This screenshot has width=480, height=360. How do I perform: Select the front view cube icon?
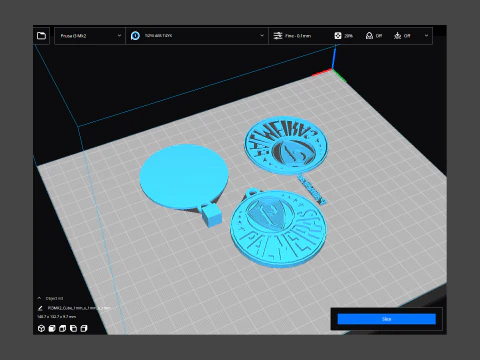(x=52, y=329)
